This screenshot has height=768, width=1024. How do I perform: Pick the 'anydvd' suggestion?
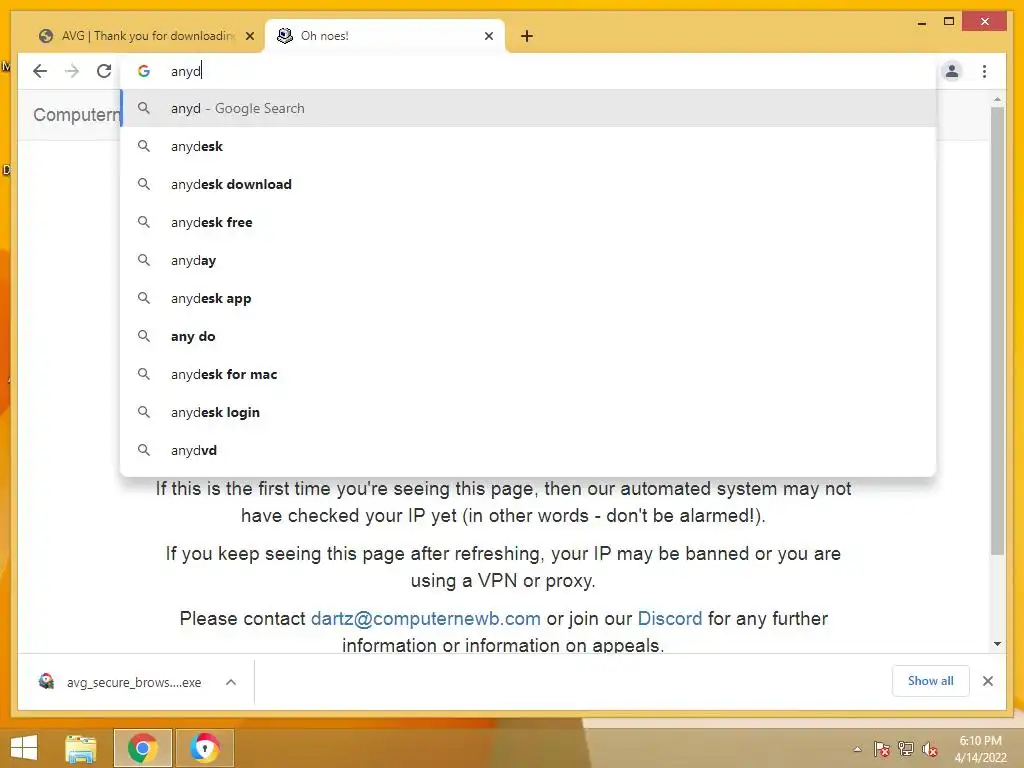(x=528, y=450)
